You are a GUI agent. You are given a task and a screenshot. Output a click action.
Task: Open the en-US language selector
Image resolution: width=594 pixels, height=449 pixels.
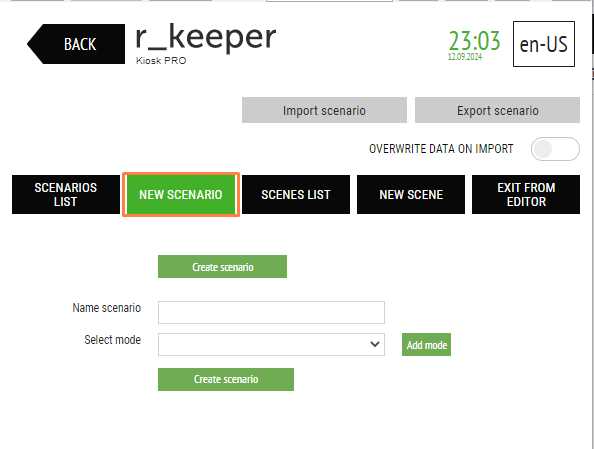(x=544, y=44)
